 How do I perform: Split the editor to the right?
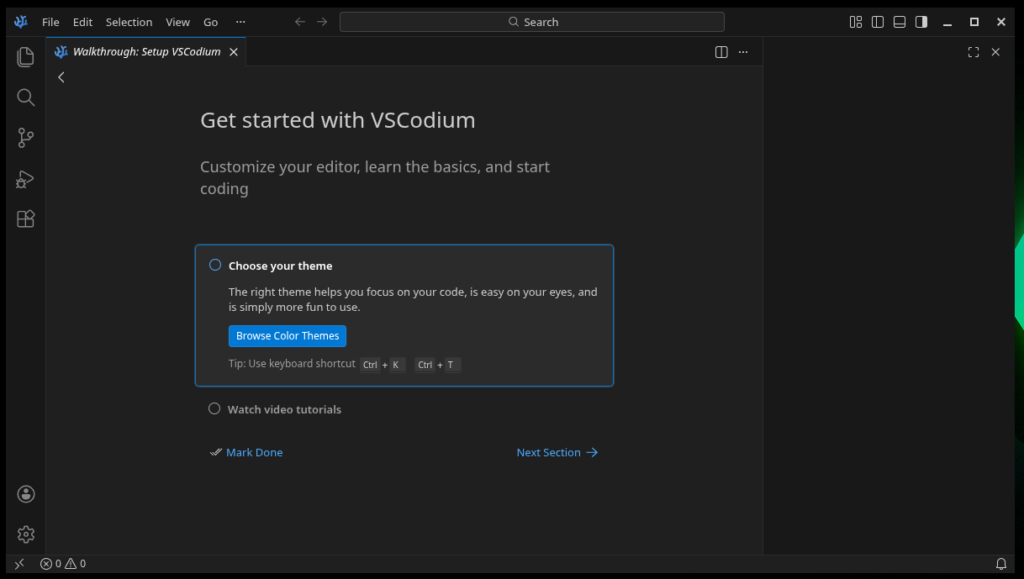click(x=721, y=52)
